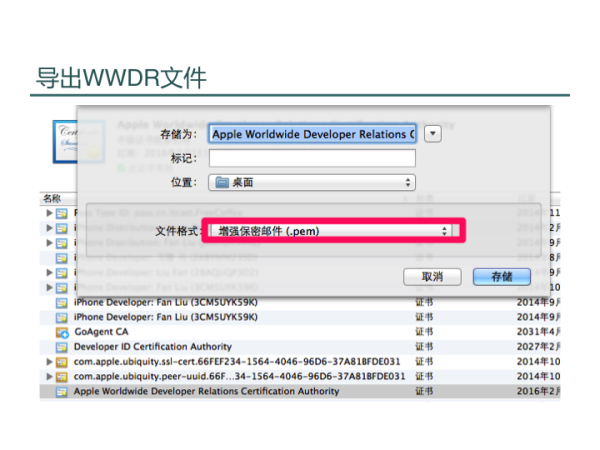Screen dimensions: 600x450
Task: Click the 标记 tags input field
Action: click(312, 158)
